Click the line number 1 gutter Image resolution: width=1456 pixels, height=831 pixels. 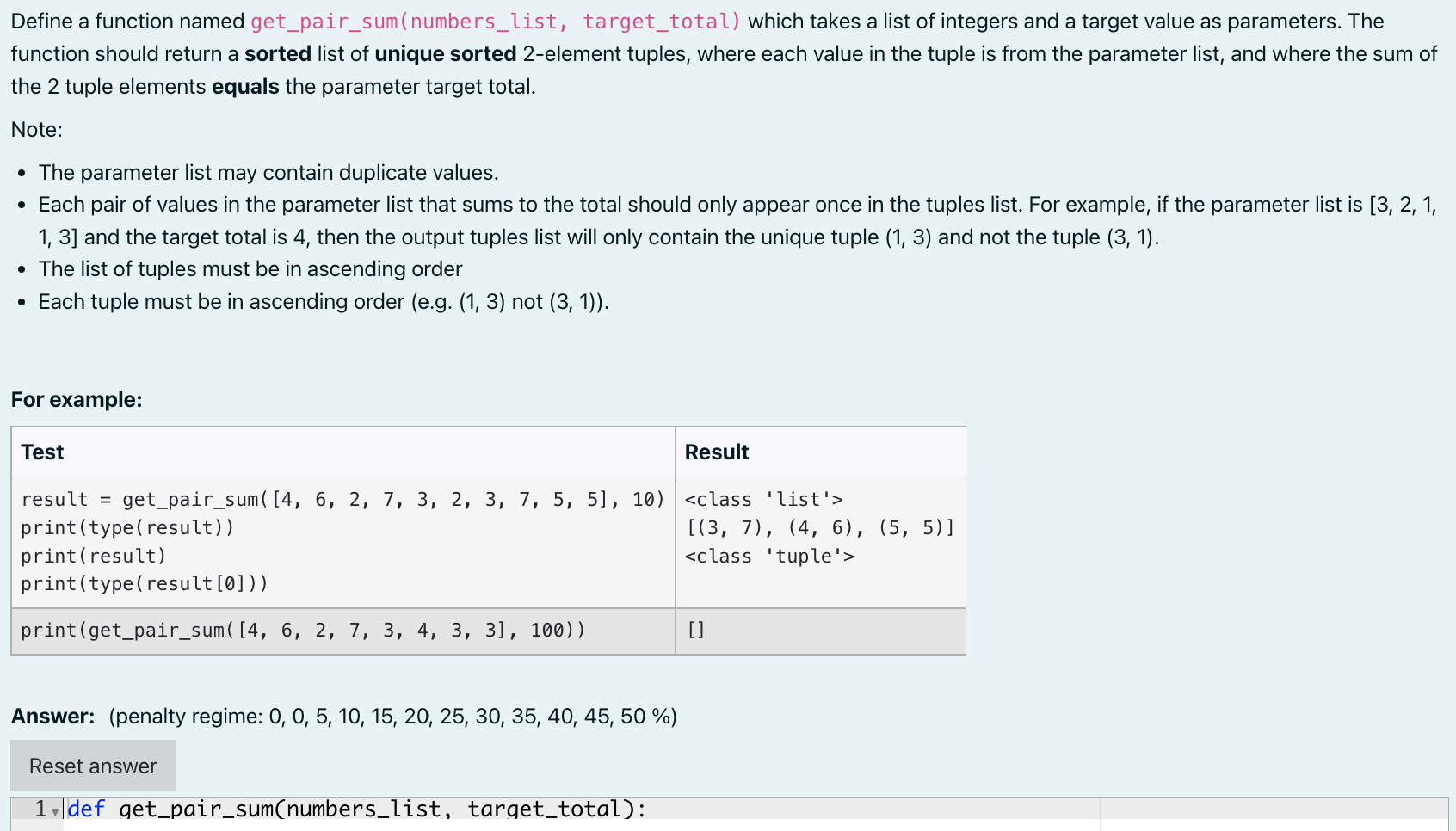coord(40,809)
